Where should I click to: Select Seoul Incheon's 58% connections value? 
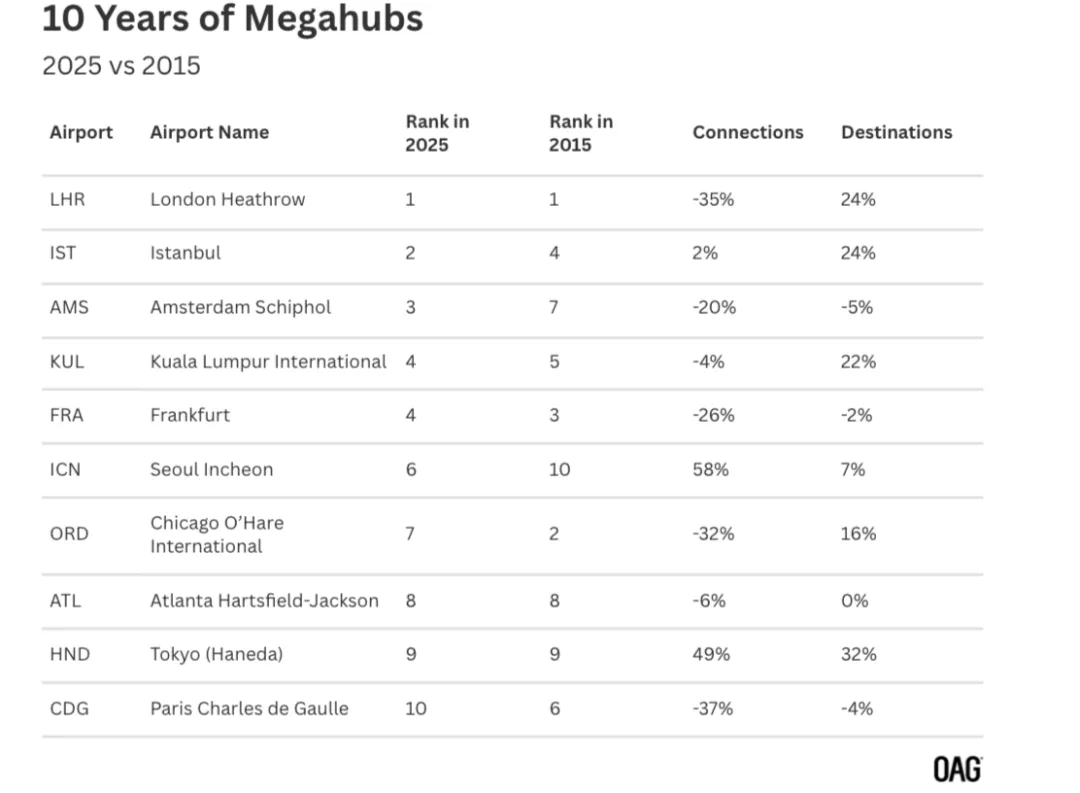[x=710, y=469]
